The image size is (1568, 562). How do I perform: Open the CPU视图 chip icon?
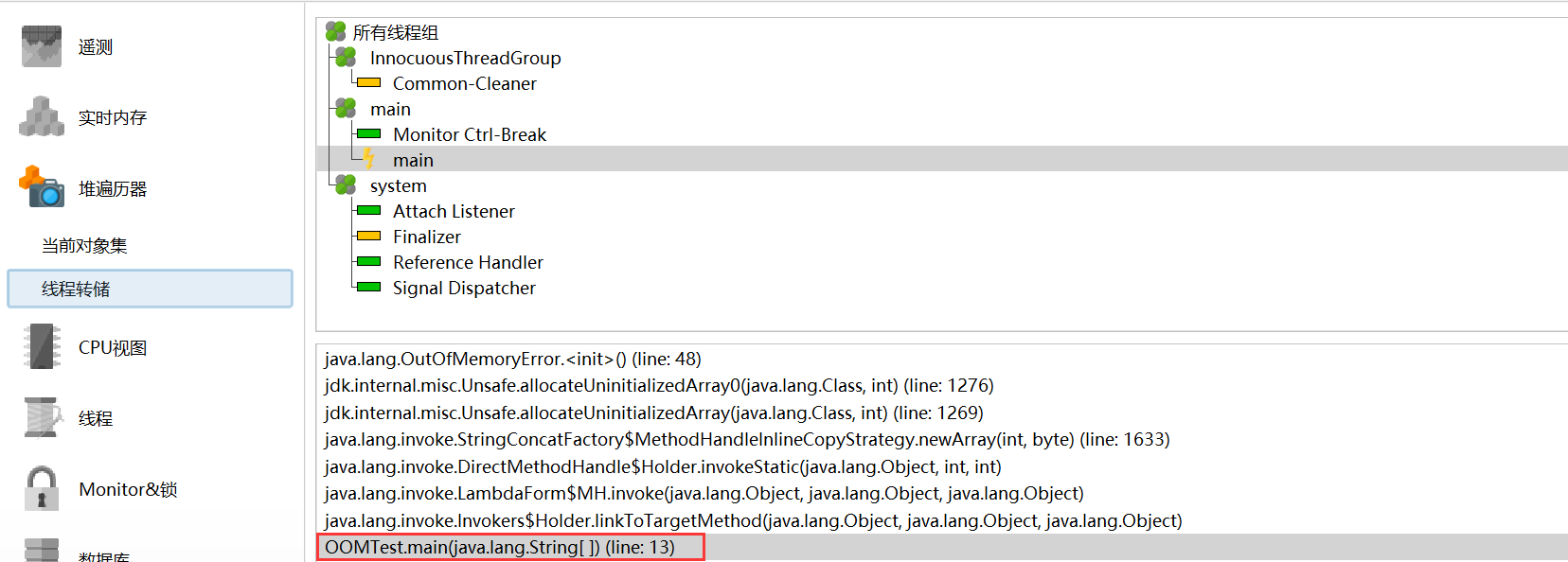(42, 346)
